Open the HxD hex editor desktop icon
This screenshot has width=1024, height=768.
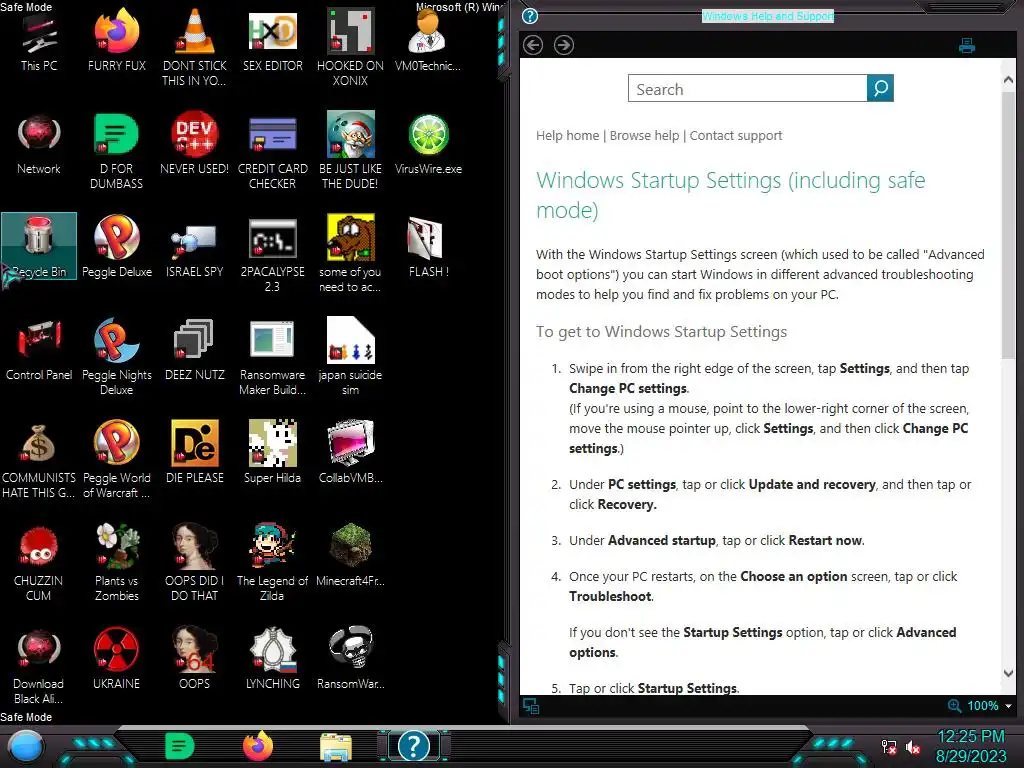coord(272,40)
